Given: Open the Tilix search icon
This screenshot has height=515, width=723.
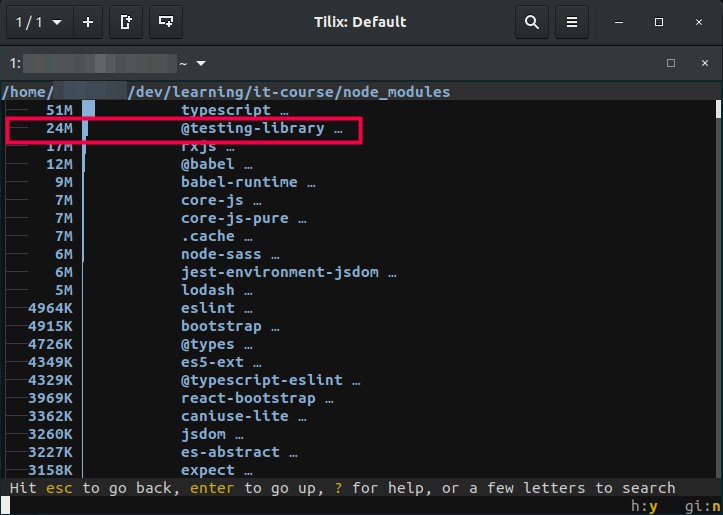Looking at the screenshot, I should [532, 22].
